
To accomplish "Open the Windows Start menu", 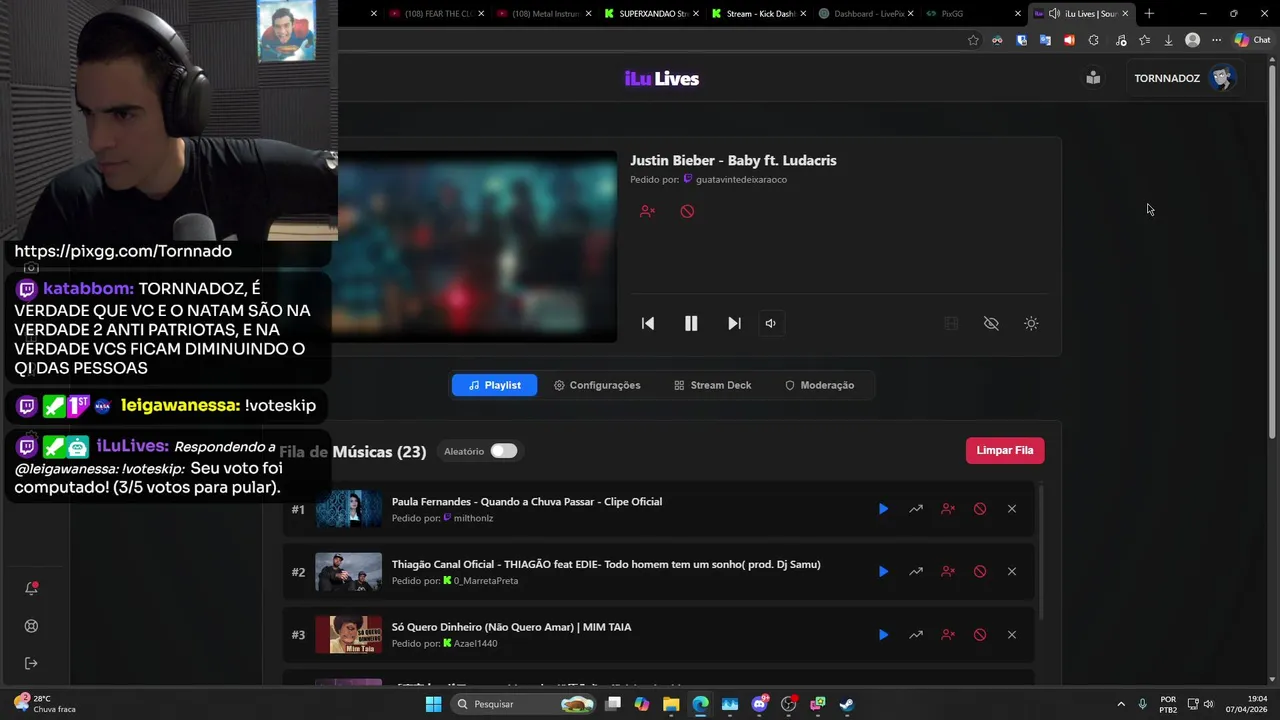I will point(433,704).
